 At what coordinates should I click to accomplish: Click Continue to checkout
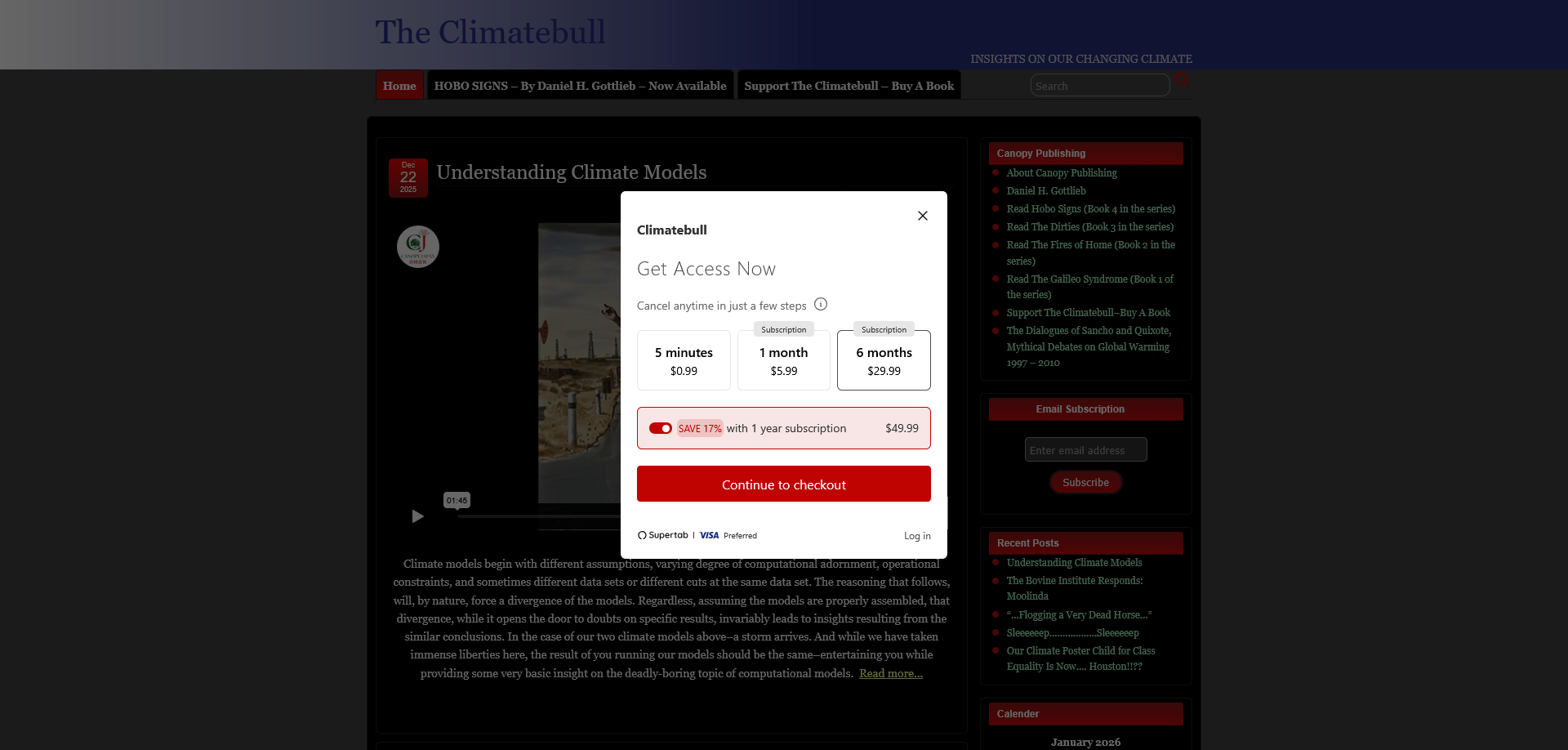784,484
